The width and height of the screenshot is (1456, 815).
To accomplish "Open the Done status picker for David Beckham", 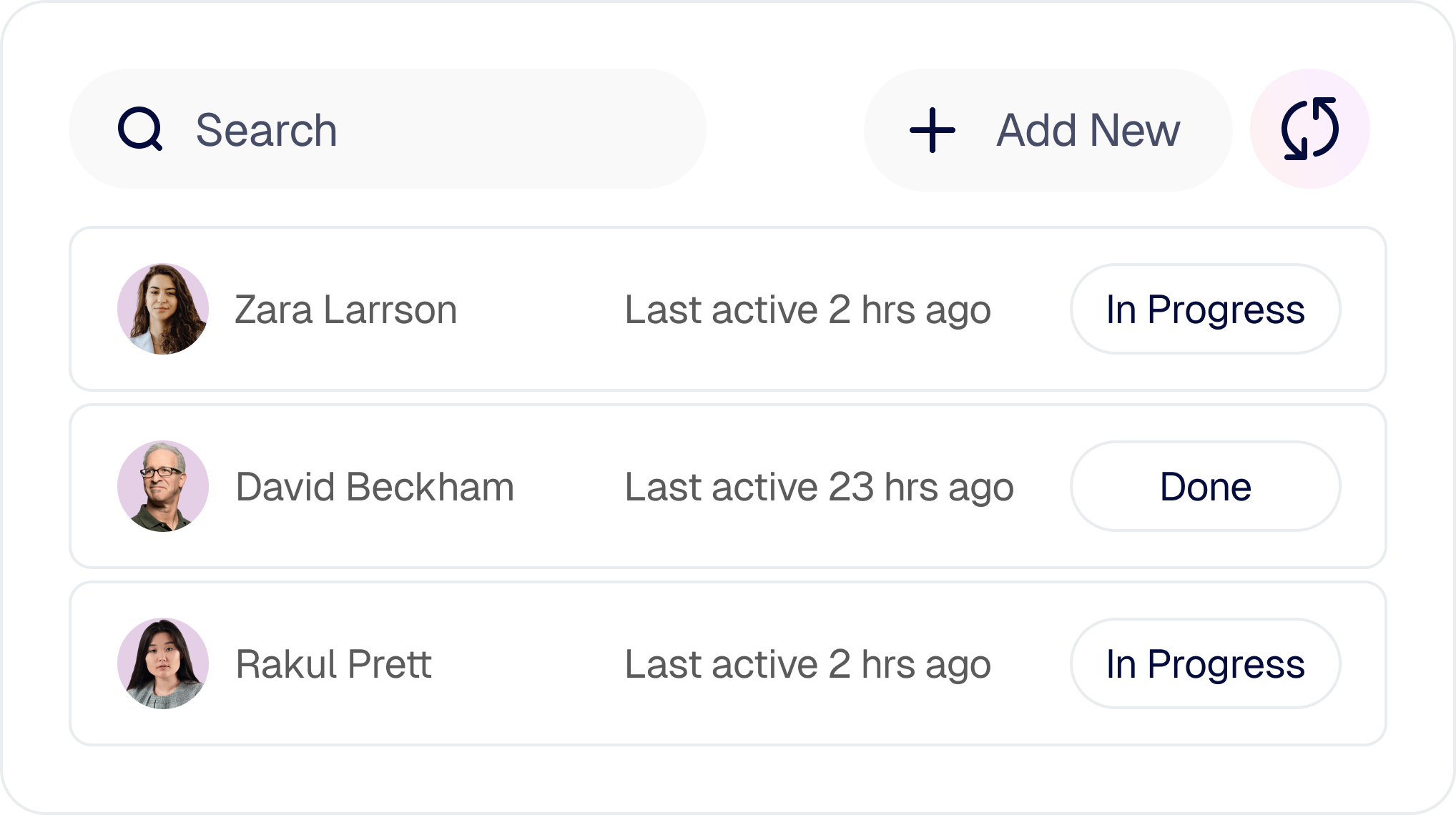I will [1204, 487].
